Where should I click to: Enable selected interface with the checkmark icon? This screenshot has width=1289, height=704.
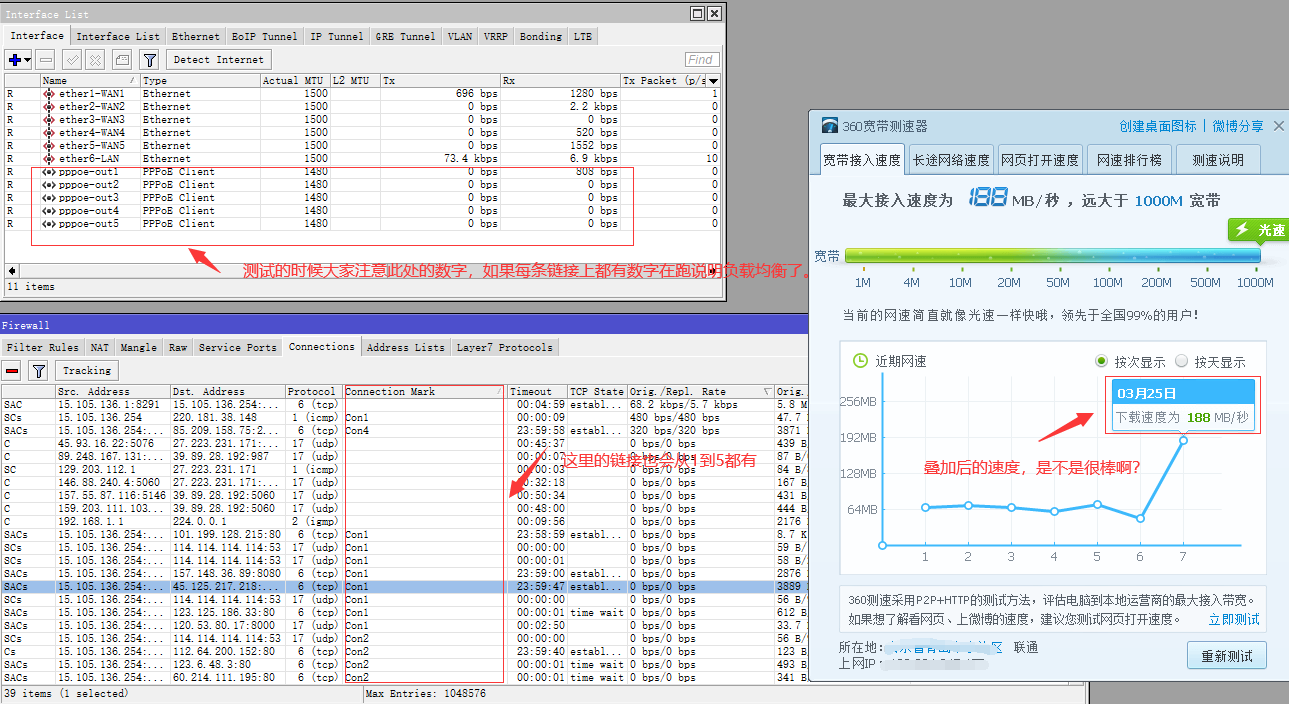tap(71, 60)
